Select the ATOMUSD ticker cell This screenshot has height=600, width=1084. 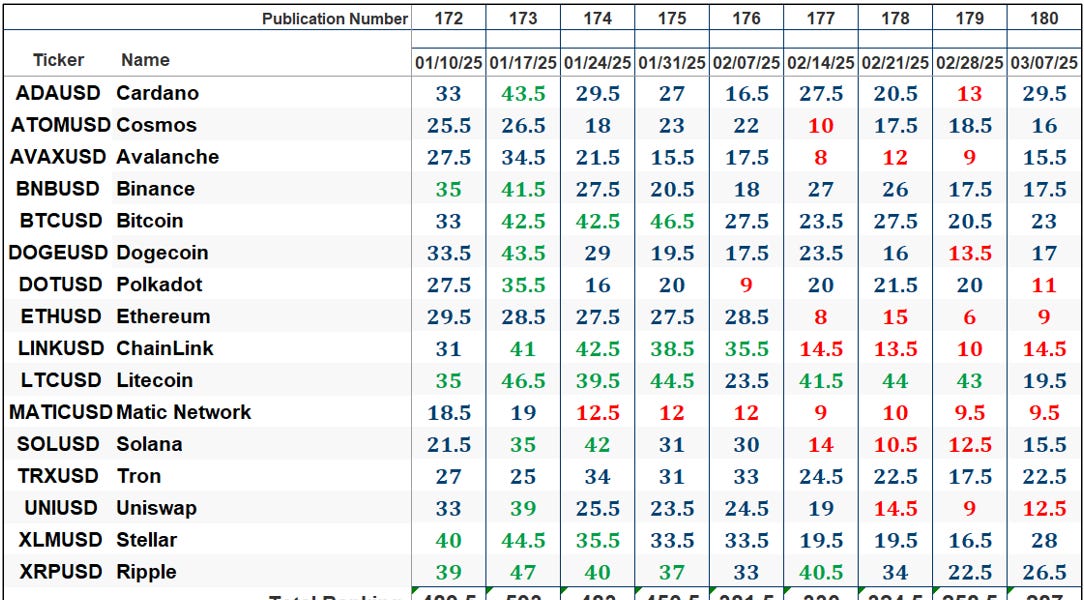[61, 125]
